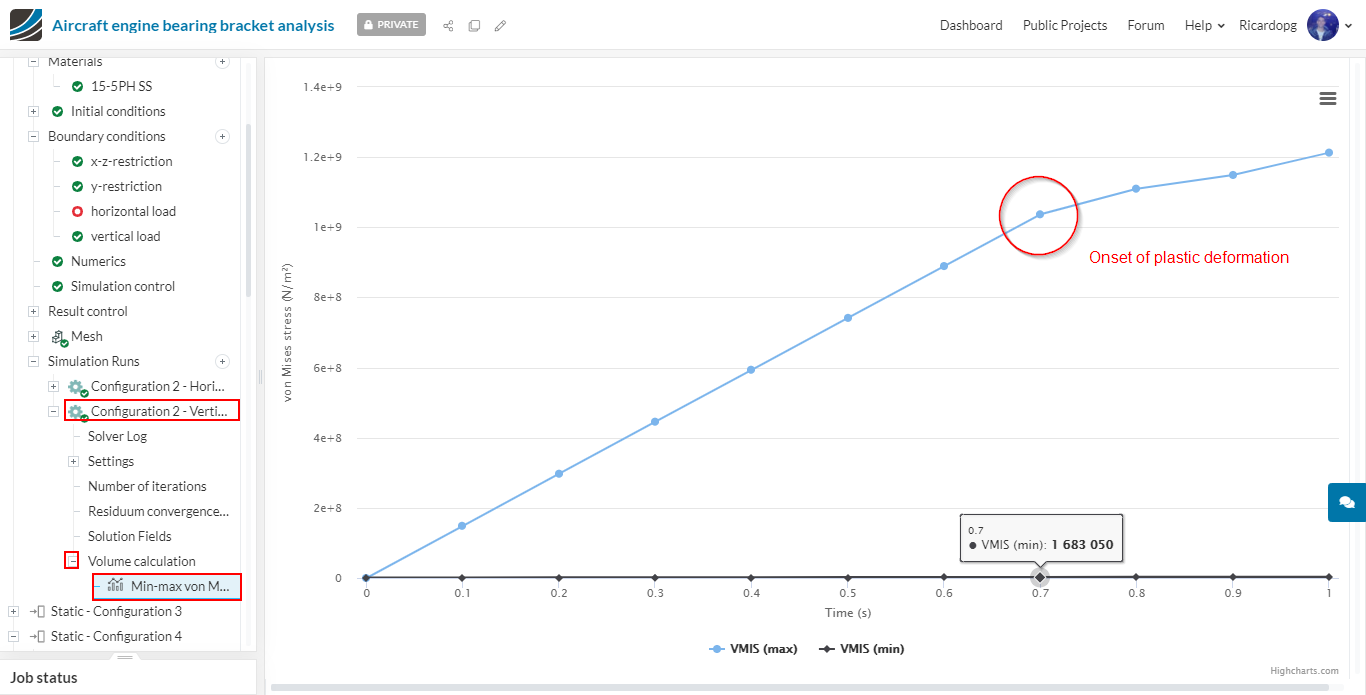Add a new simulation run with plus icon
1366x695 pixels.
pyautogui.click(x=223, y=361)
